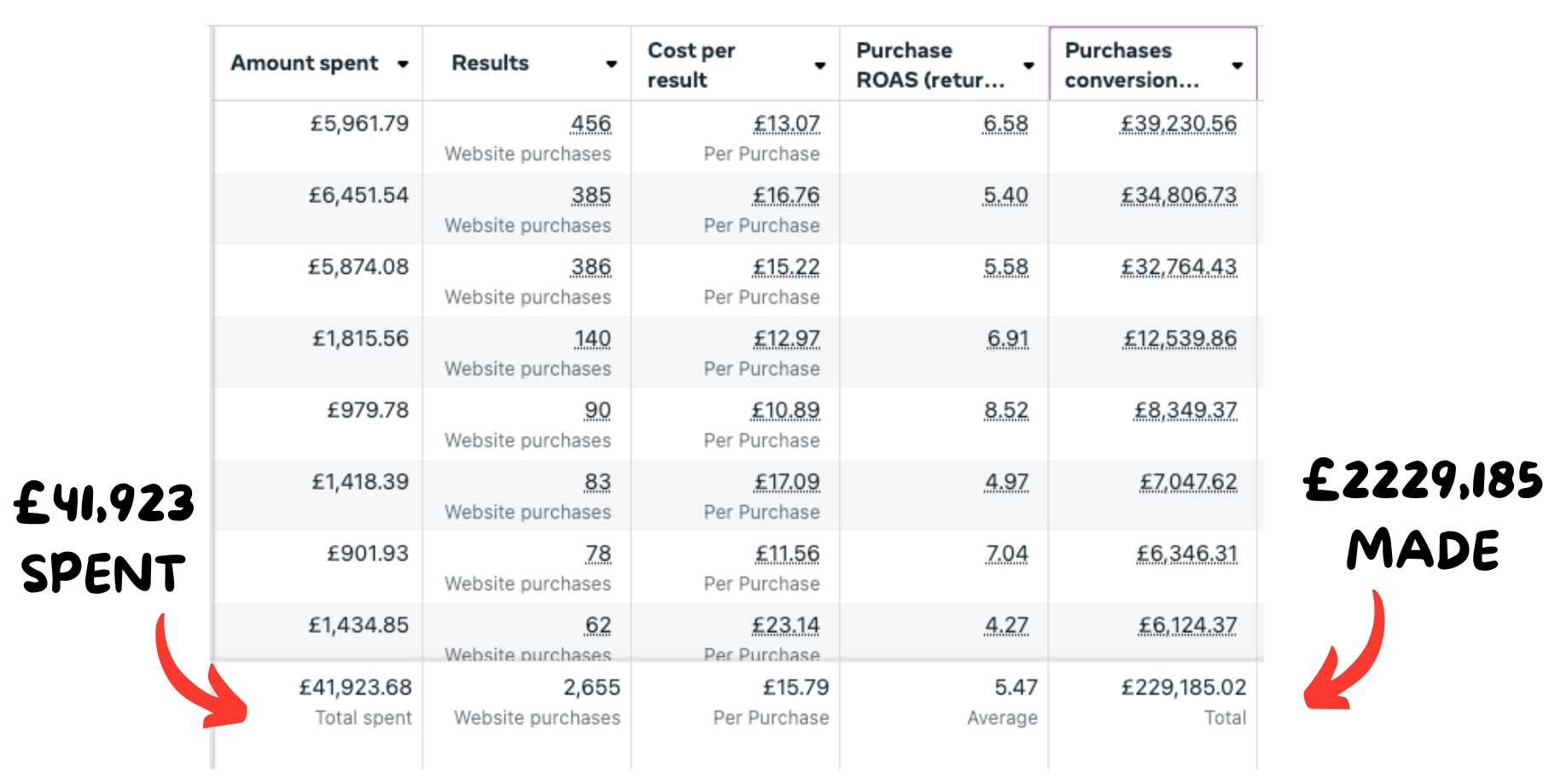Open Purchases conversion value dropdown arrow
The height and width of the screenshot is (784, 1549).
pos(1237,66)
